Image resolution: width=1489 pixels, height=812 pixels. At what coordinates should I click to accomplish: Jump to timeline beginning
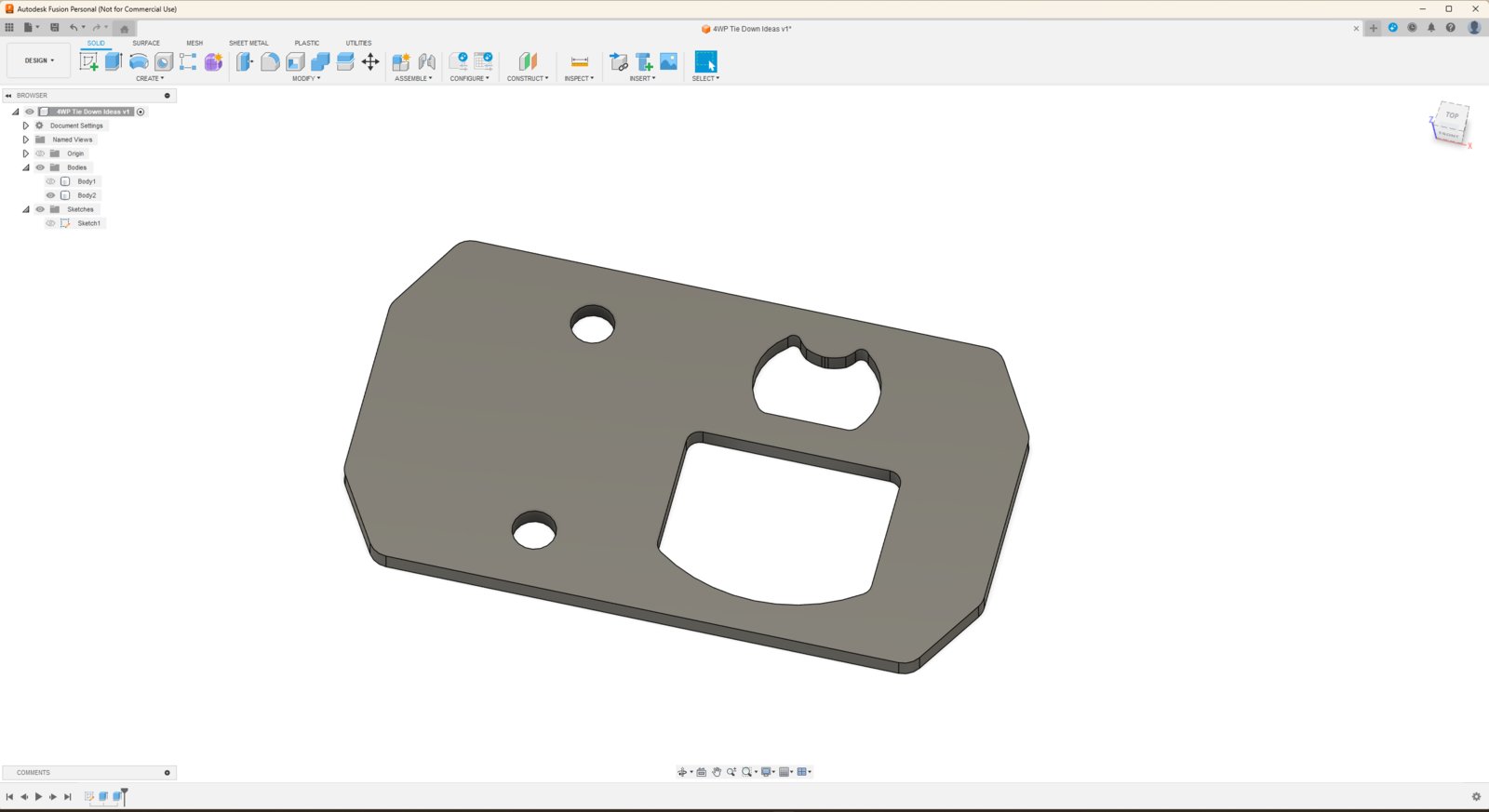[9, 797]
